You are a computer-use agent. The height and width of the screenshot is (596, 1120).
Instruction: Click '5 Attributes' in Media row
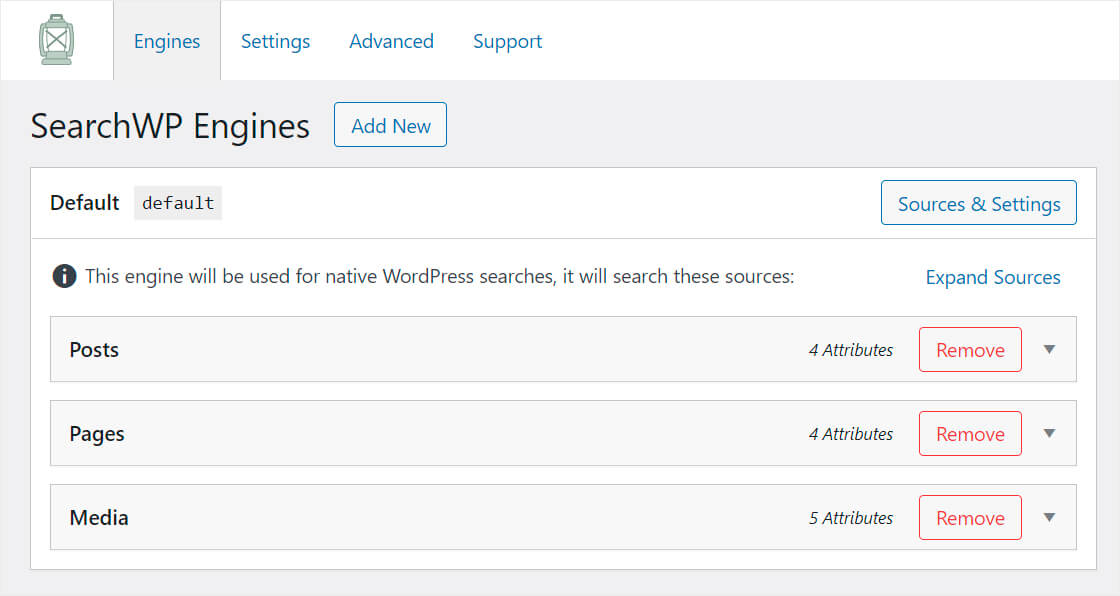(851, 518)
